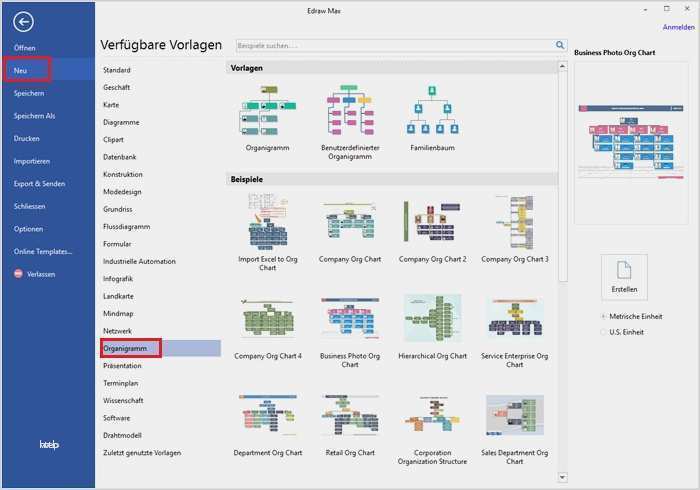Click Schliessen in the sidebar
Viewport: 700px width, 490px height.
(x=29, y=206)
